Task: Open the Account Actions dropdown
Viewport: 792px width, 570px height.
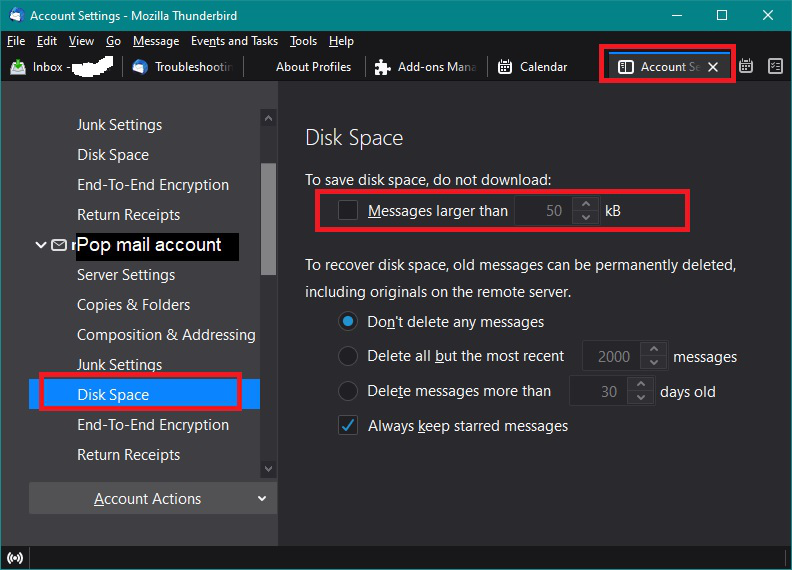Action: [x=153, y=498]
